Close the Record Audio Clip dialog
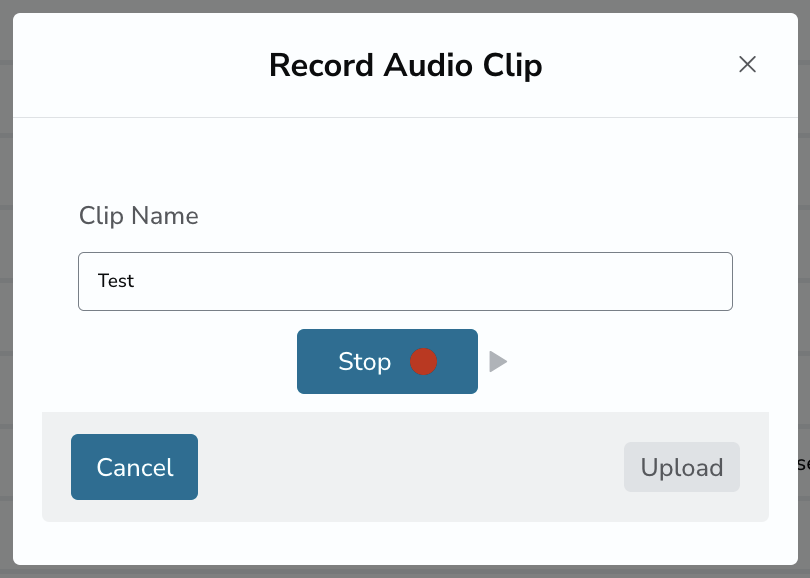This screenshot has height=578, width=810. click(x=747, y=65)
